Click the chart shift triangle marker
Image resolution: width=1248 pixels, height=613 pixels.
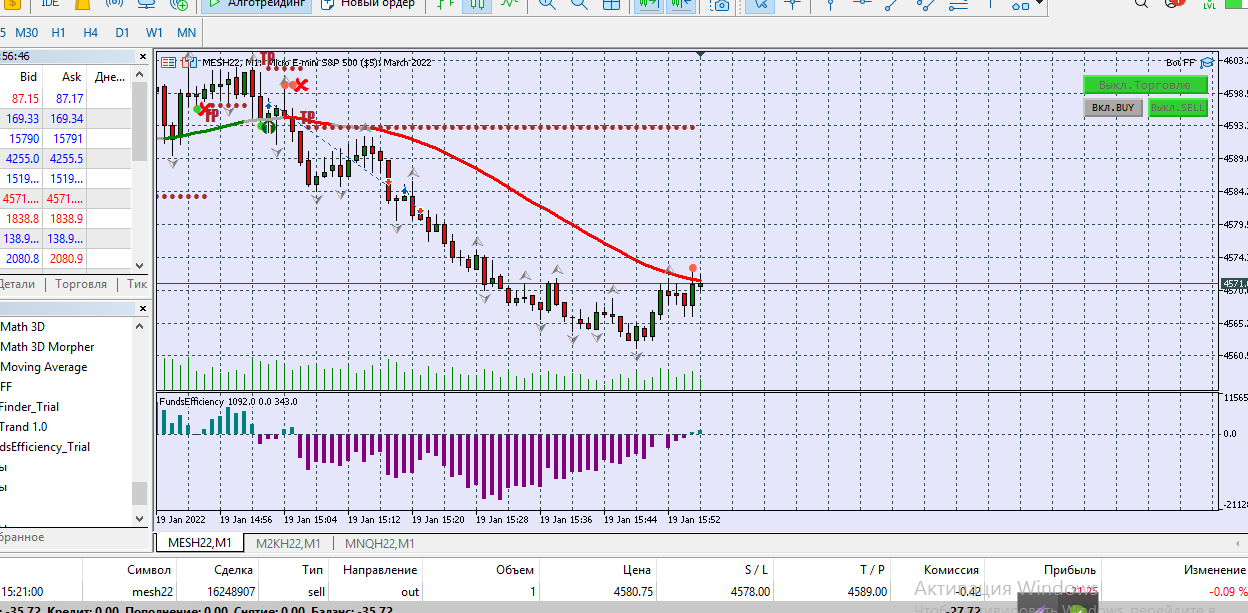(x=700, y=53)
